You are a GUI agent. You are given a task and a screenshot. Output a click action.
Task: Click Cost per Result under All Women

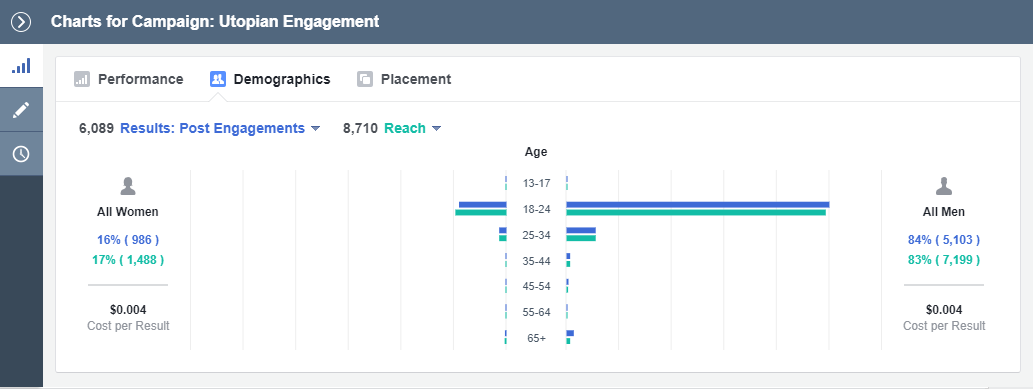pyautogui.click(x=128, y=326)
